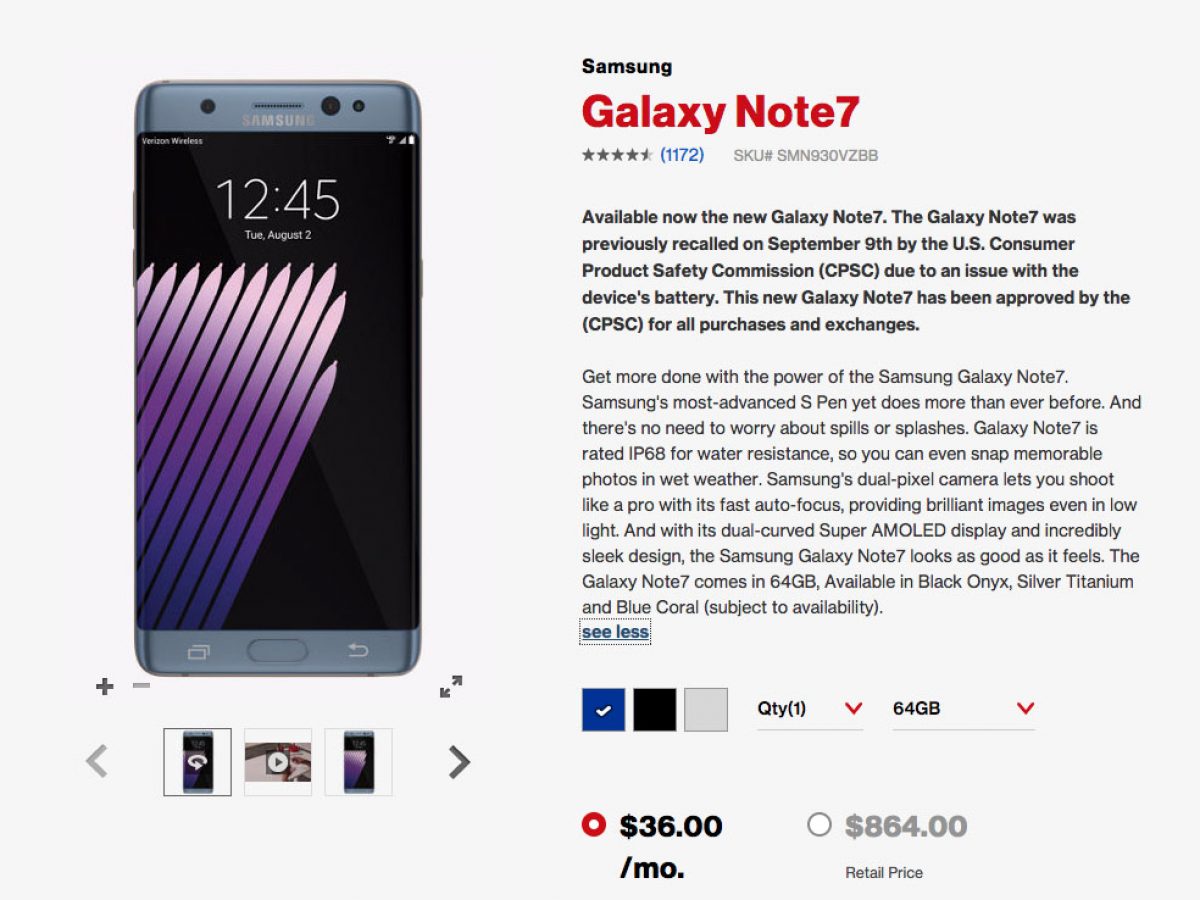Screen dimensions: 1200x900
Task: Open the 360-degree view thumbnail
Action: tap(197, 762)
